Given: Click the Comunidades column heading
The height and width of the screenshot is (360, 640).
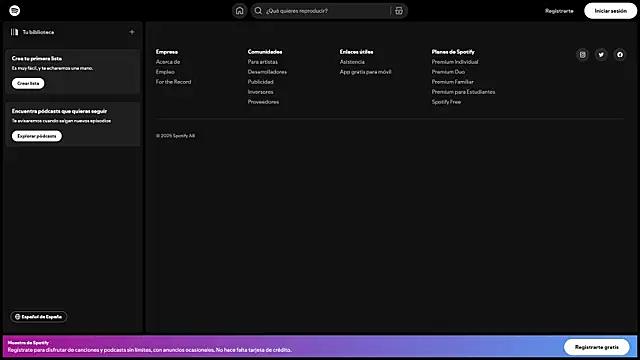Looking at the screenshot, I should click(x=265, y=52).
